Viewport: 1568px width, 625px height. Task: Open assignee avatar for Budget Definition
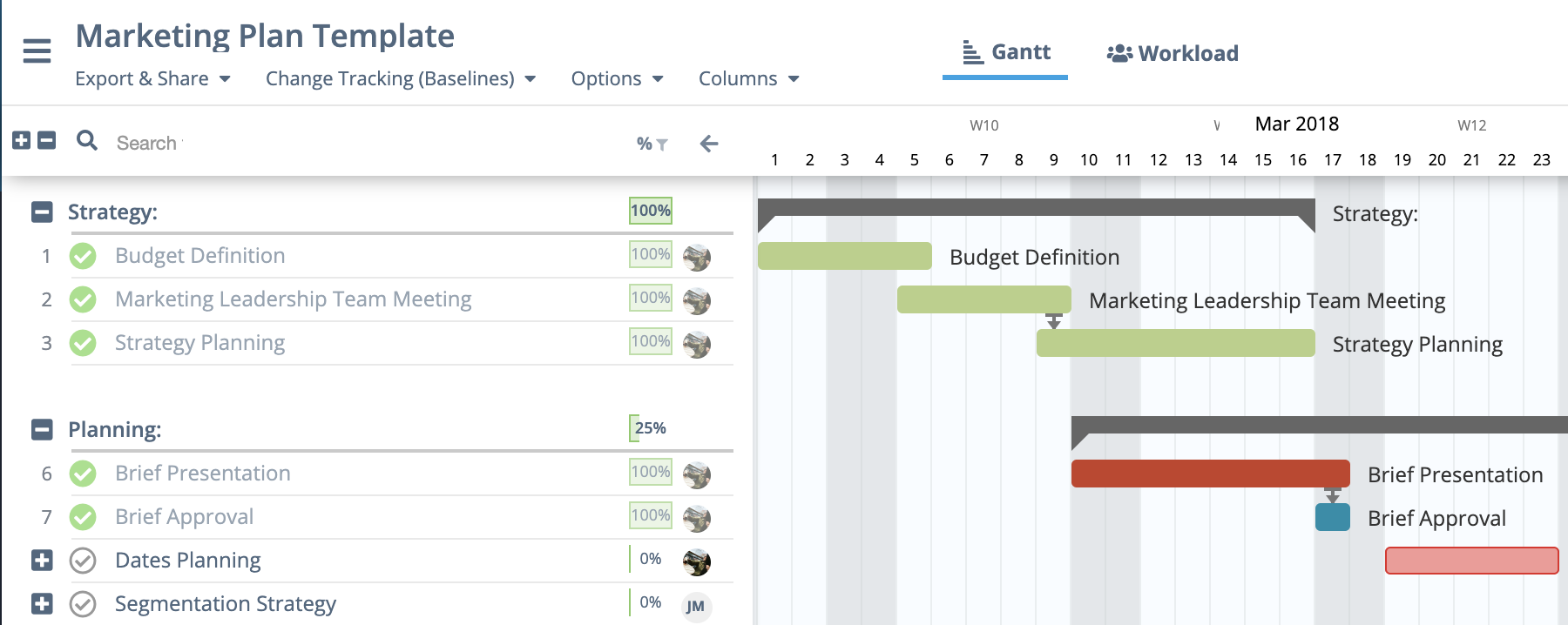point(697,258)
